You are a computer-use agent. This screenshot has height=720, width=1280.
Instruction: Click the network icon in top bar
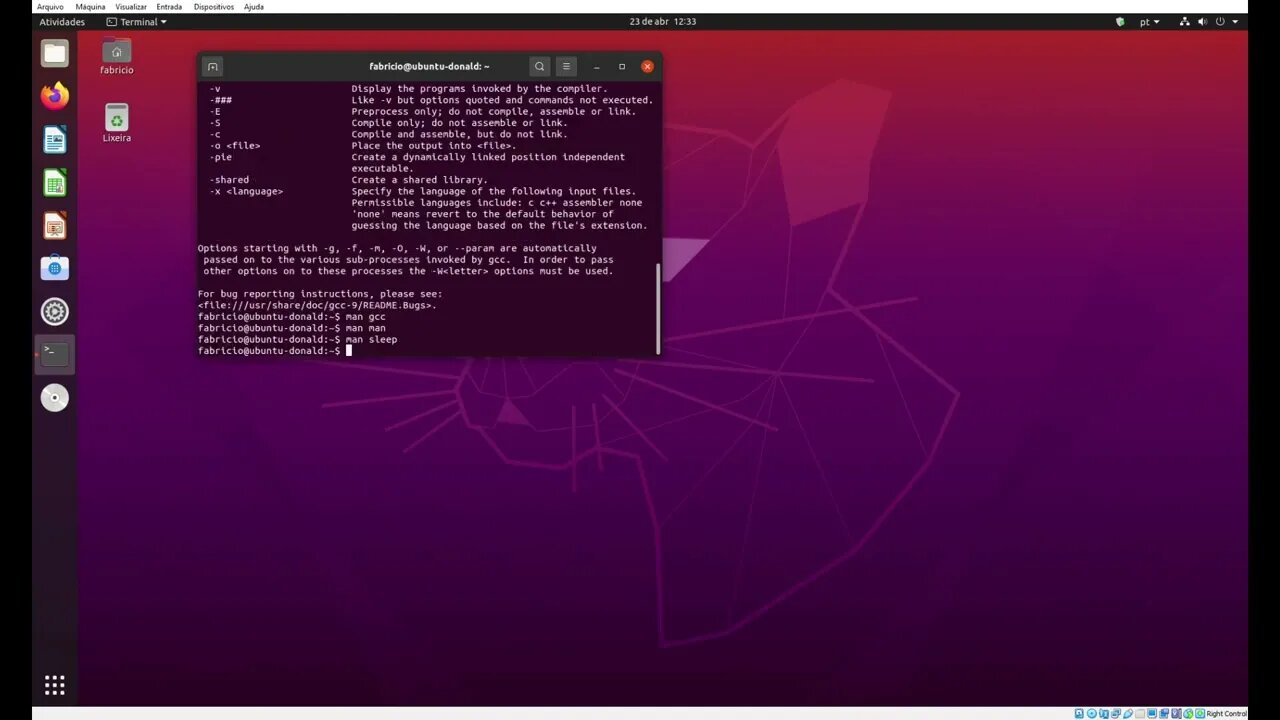coord(1185,21)
